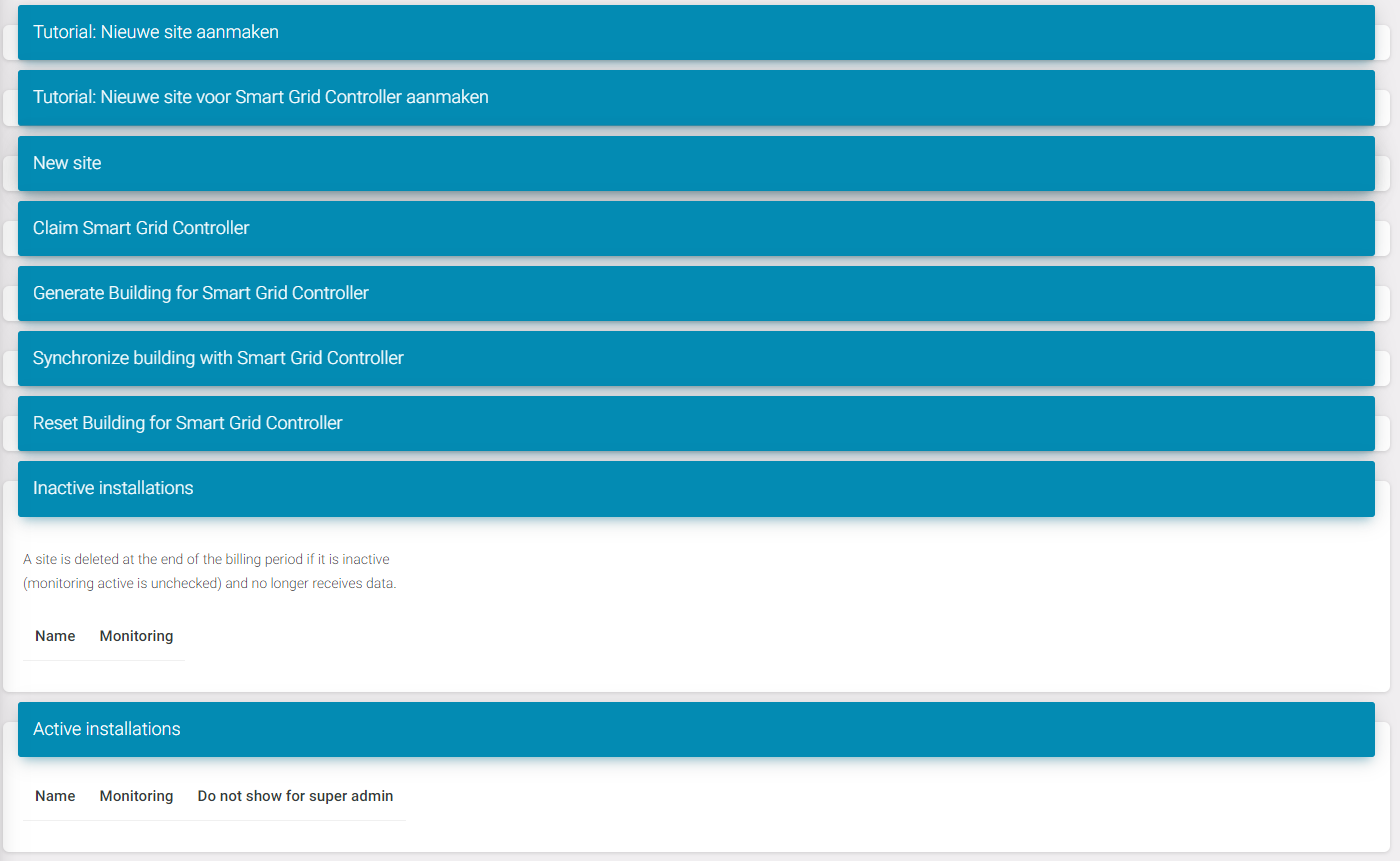
Task: Collapse the Inactive installations header
Action: click(113, 488)
